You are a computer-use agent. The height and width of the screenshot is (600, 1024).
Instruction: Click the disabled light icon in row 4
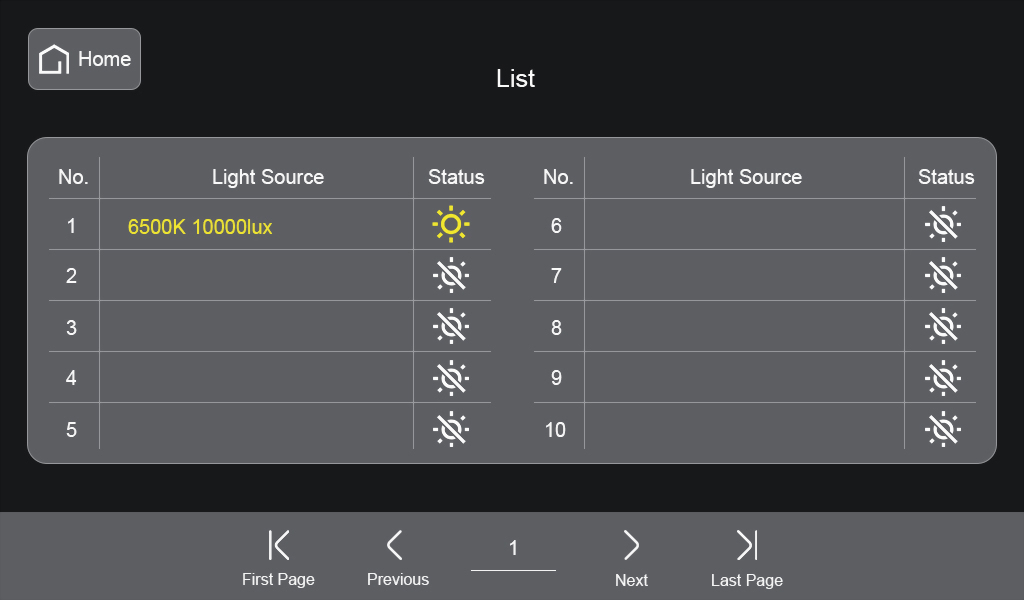[451, 378]
